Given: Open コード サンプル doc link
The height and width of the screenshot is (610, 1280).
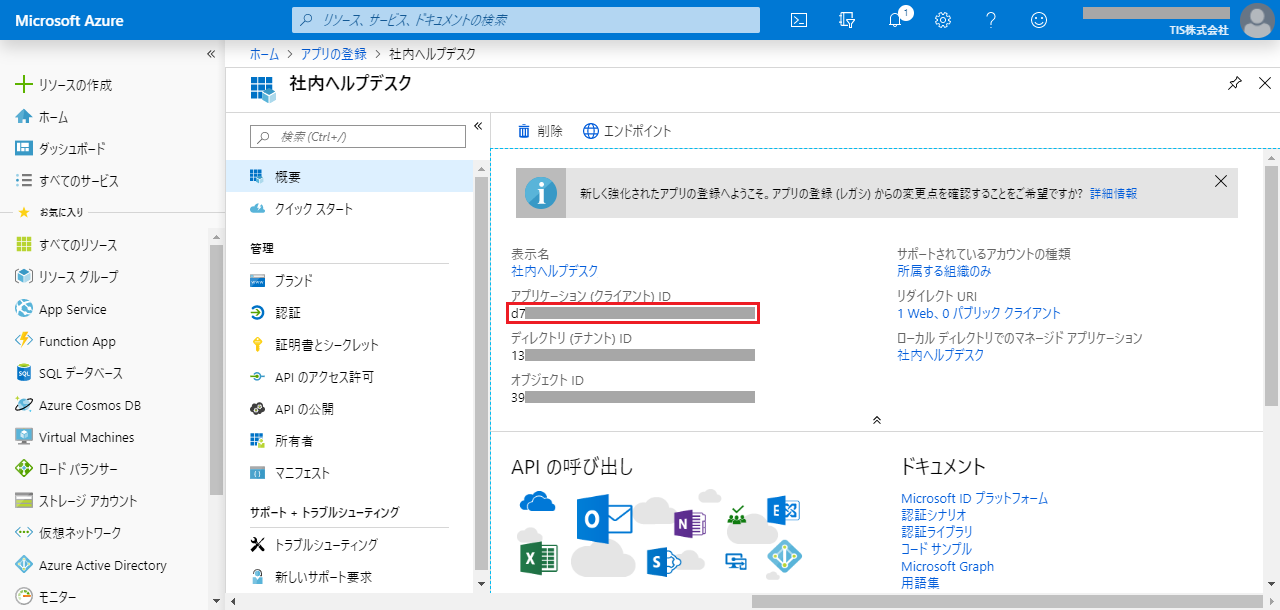Looking at the screenshot, I should (936, 549).
